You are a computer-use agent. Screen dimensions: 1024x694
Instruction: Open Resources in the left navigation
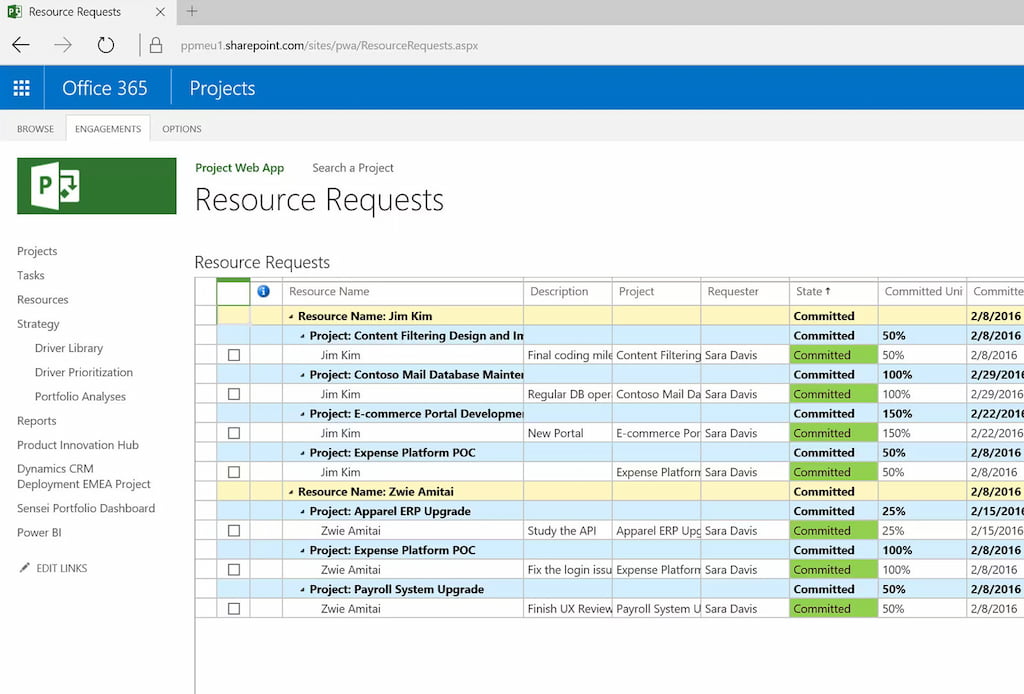point(42,300)
